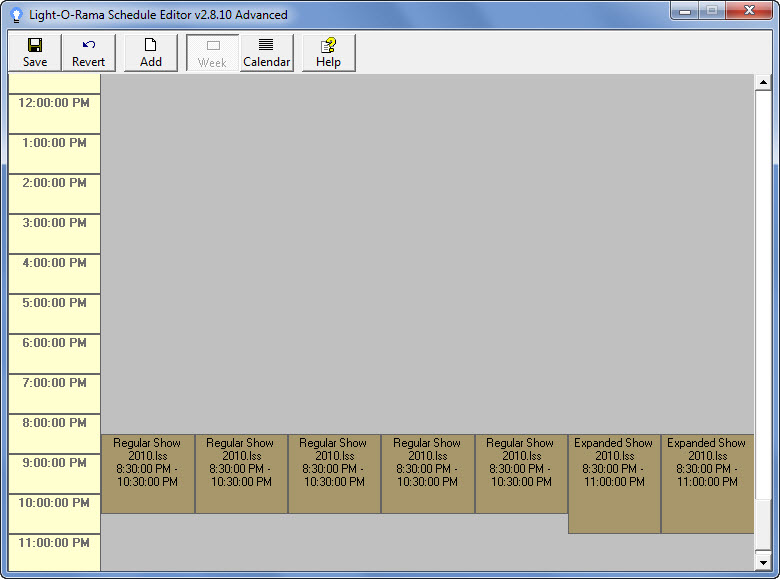
Task: Click the 6:00:00 PM time label
Action: 54,354
